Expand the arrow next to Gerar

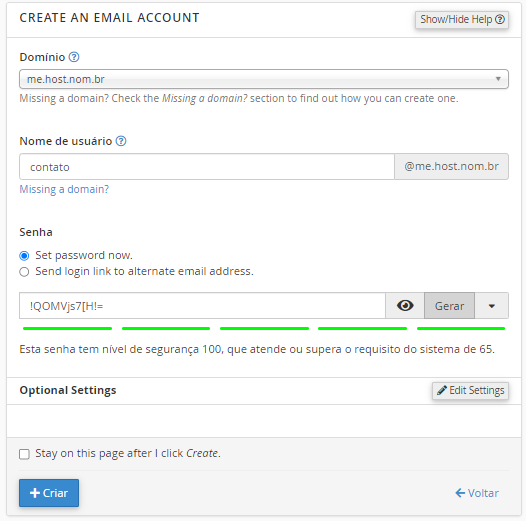tap(491, 306)
